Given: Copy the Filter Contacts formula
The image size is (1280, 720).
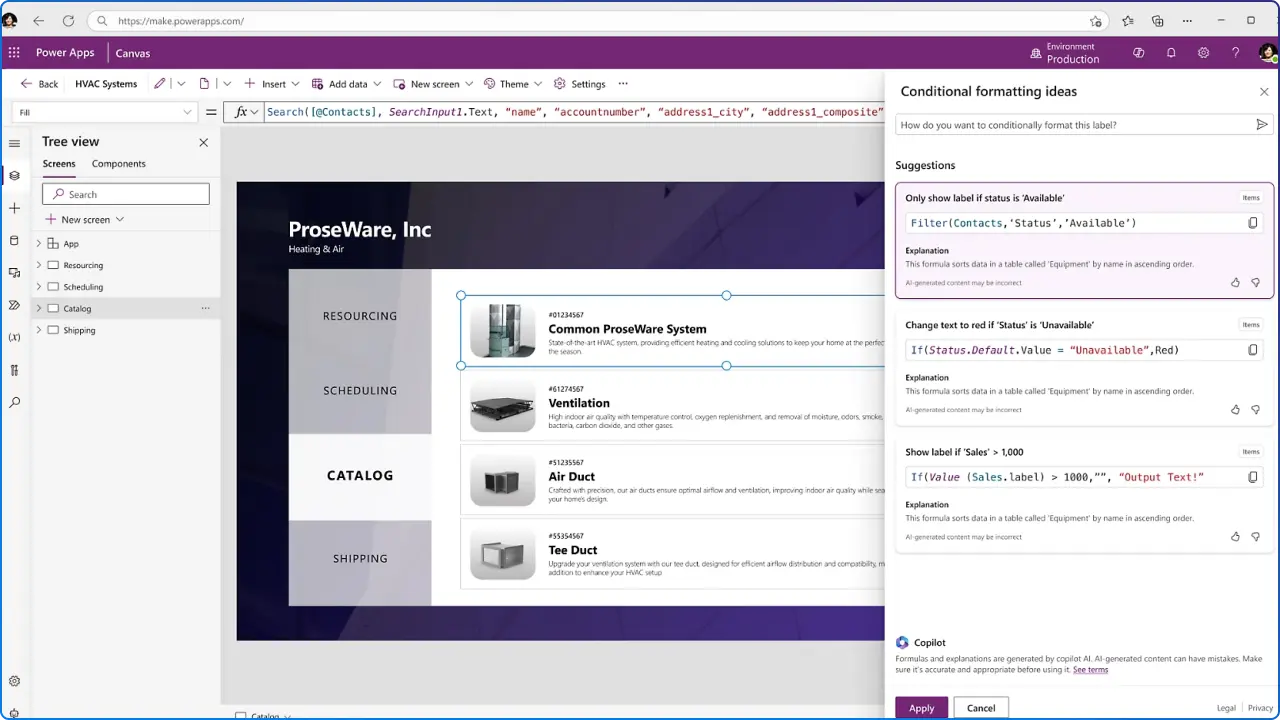Looking at the screenshot, I should pos(1253,222).
